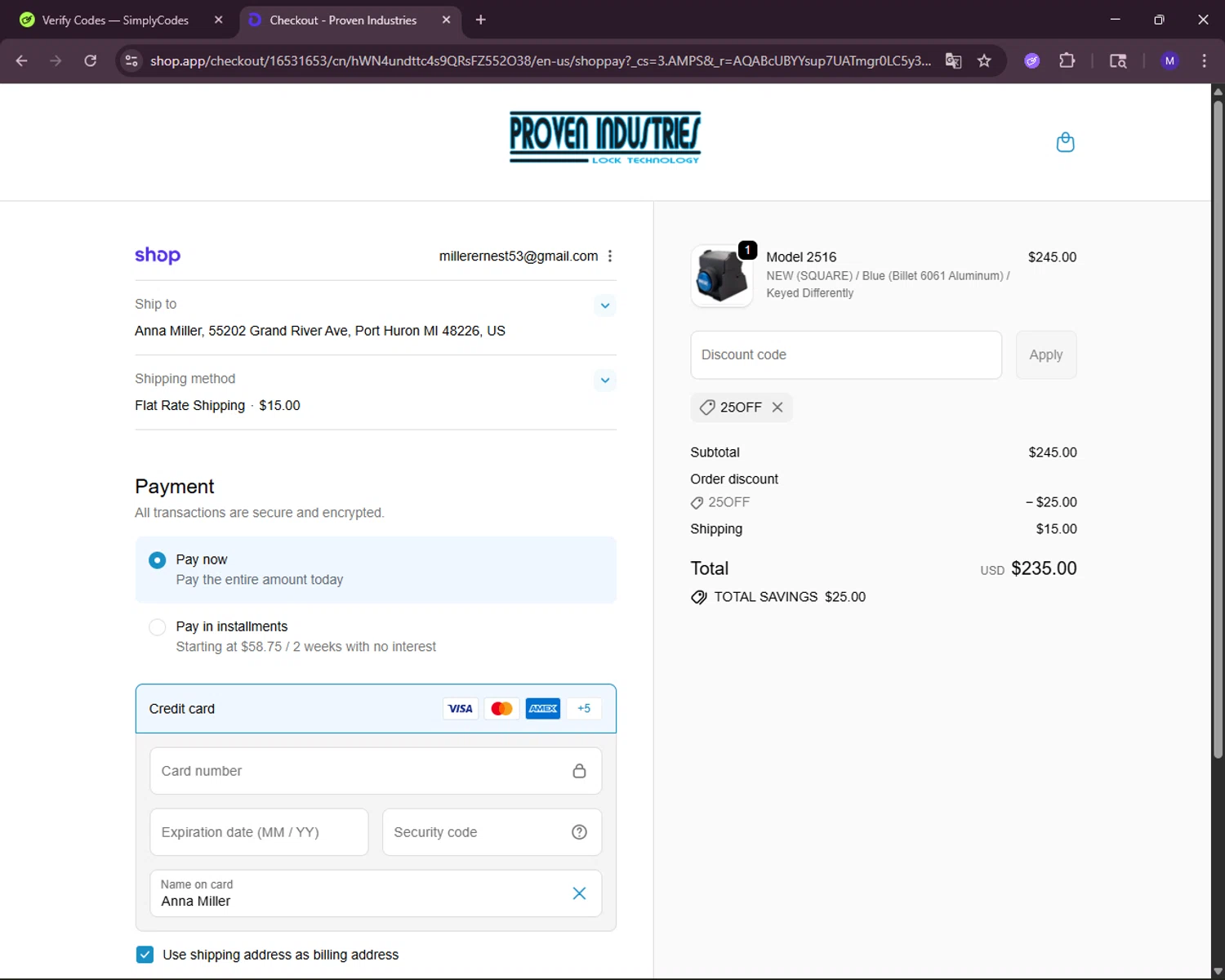Click the Model 2516 product name
Screen dimensions: 1225x980
pyautogui.click(x=801, y=257)
